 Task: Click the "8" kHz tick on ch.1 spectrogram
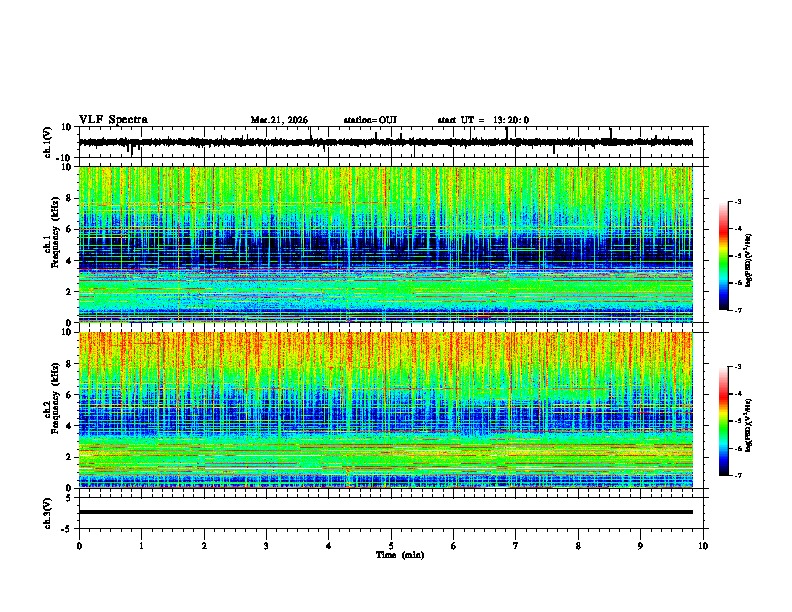70,198
